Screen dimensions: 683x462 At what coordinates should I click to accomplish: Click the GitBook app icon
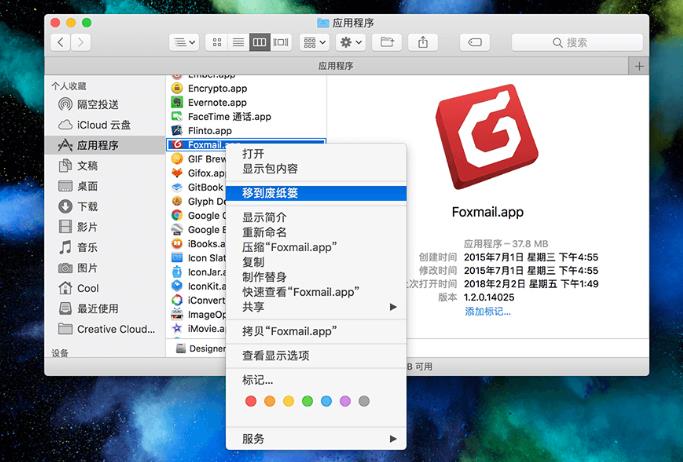pos(177,187)
